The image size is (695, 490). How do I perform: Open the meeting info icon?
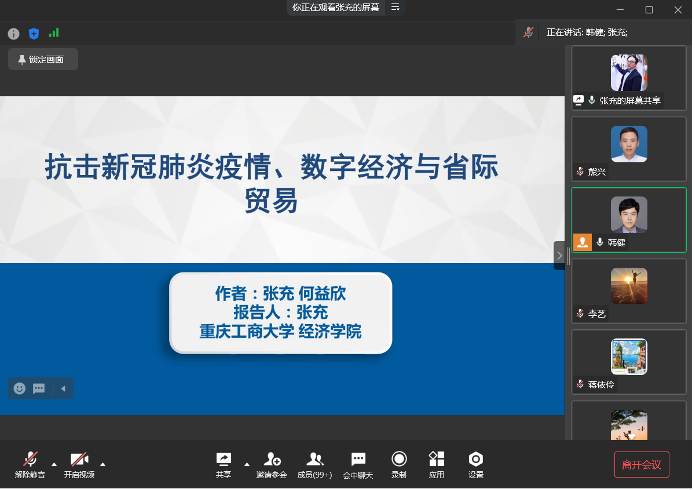point(14,33)
